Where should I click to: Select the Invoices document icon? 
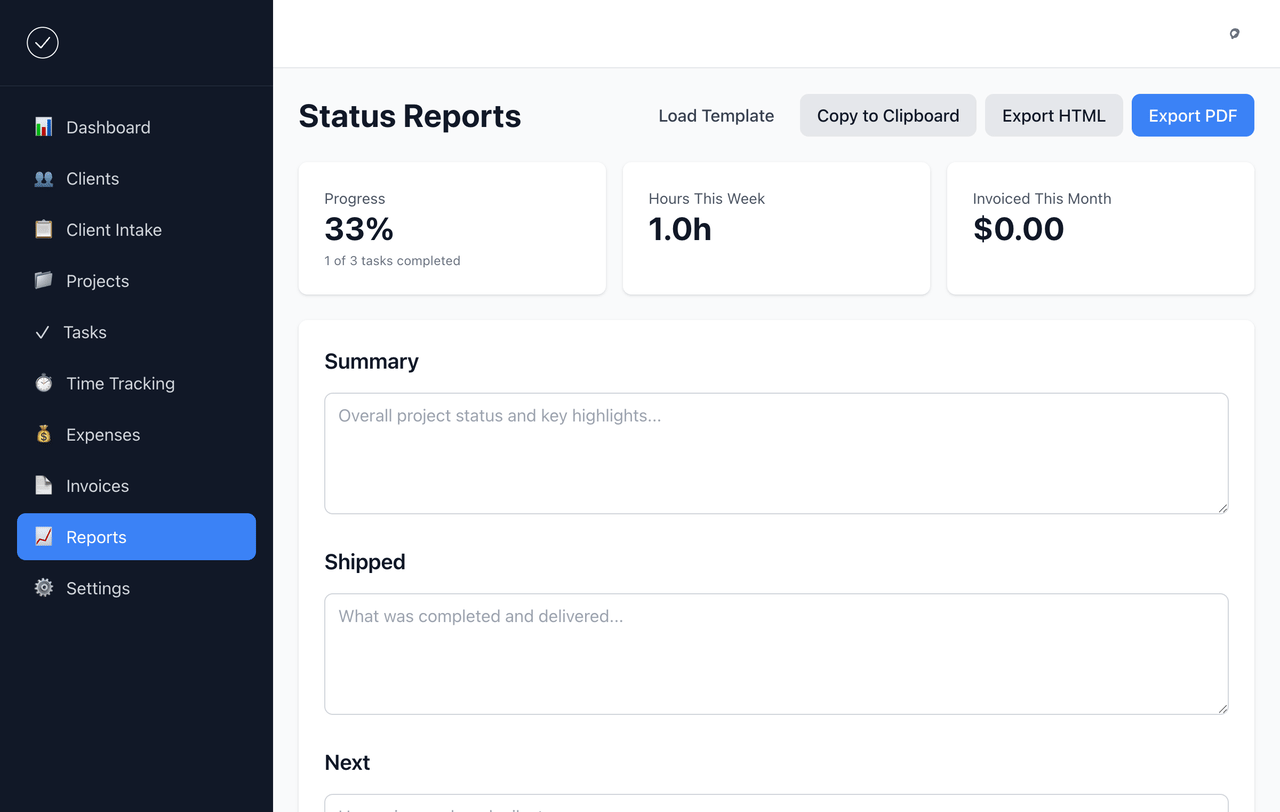tap(43, 485)
